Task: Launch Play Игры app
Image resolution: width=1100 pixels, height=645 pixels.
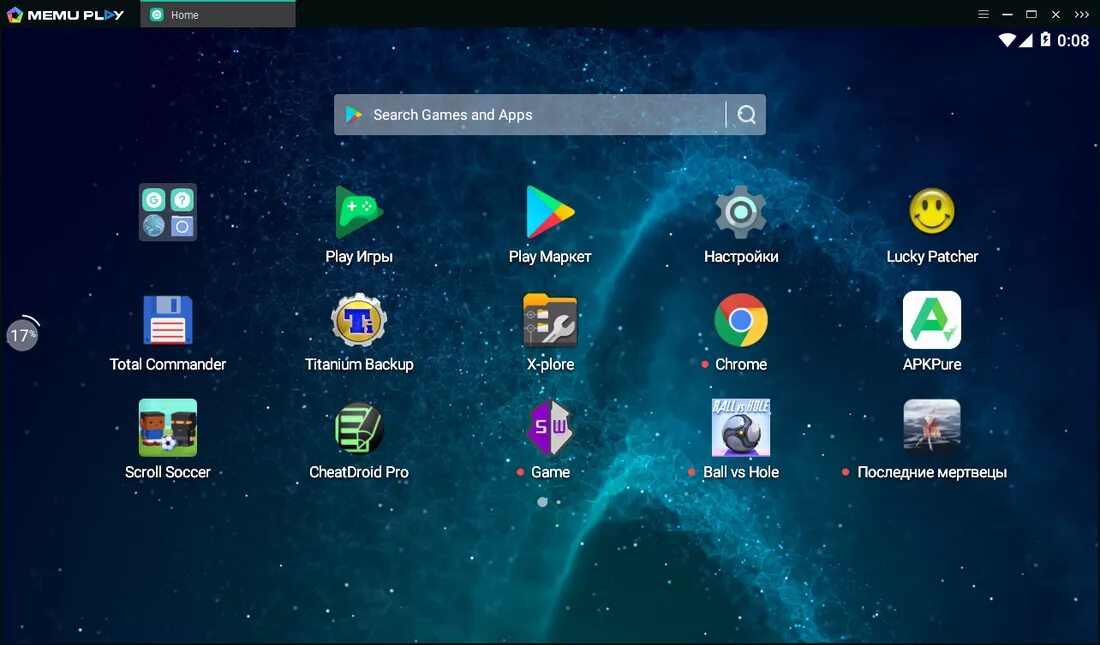Action: tap(358, 212)
